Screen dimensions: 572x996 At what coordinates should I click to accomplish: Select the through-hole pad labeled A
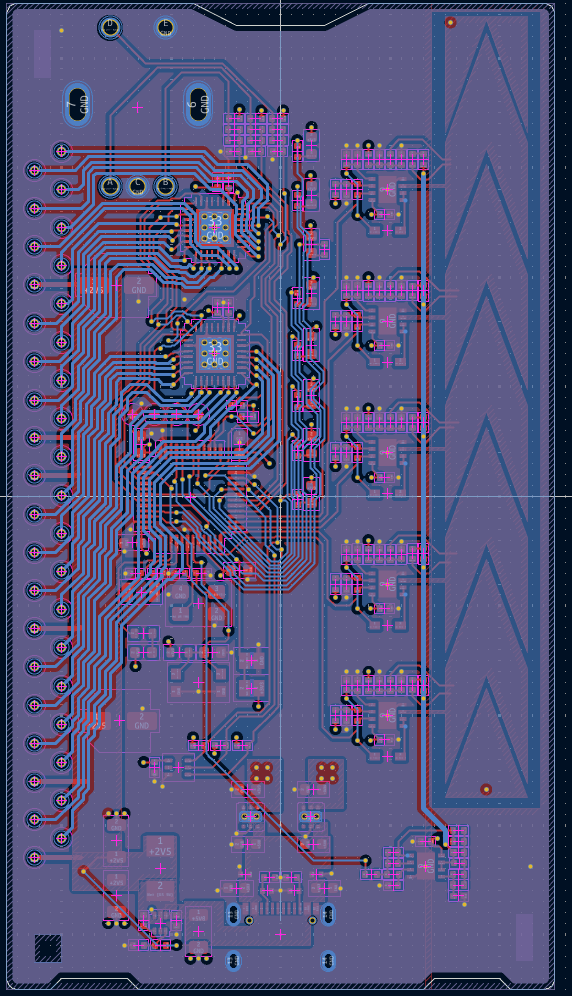coord(110,186)
